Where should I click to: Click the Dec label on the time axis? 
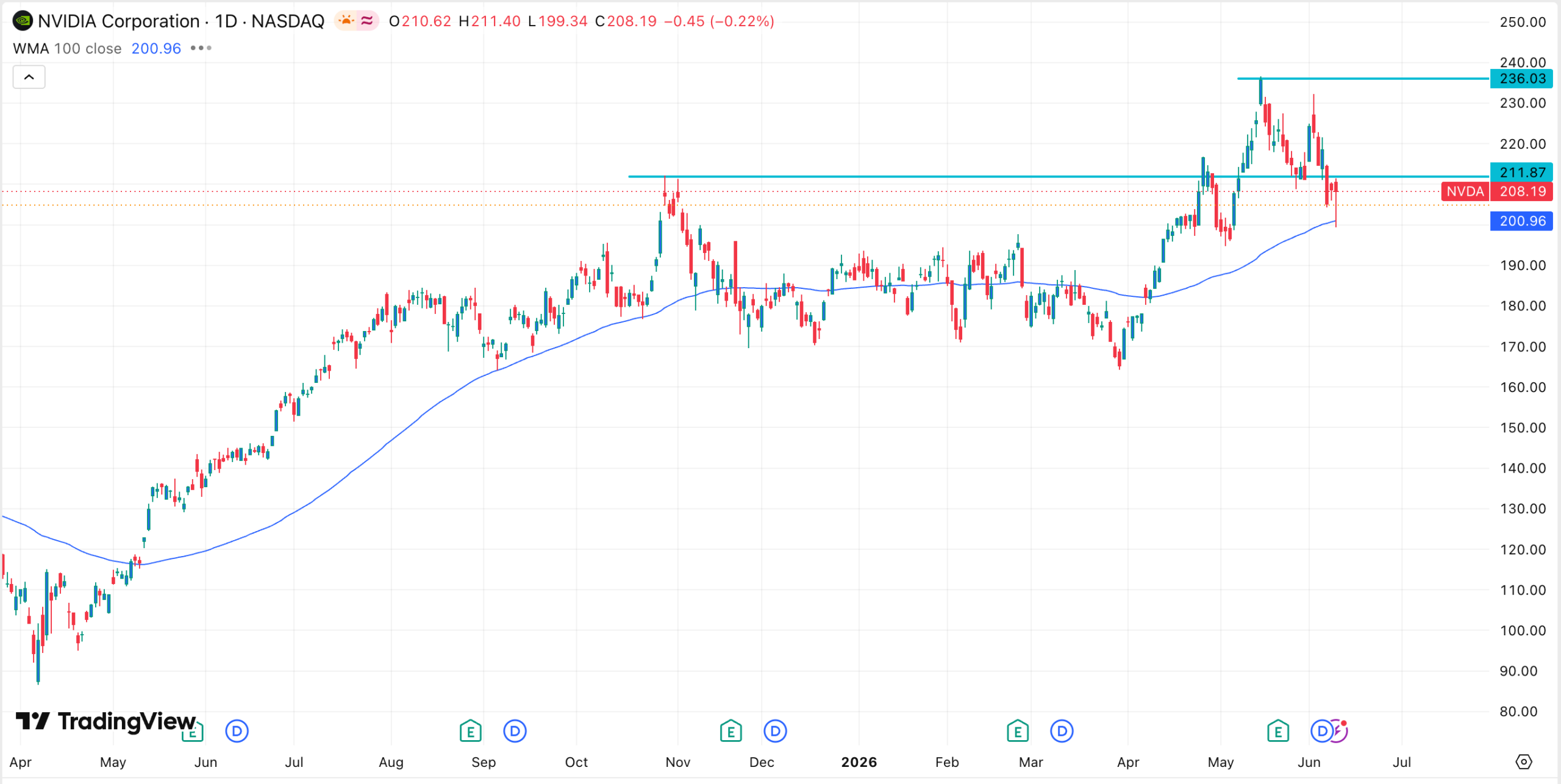[762, 762]
